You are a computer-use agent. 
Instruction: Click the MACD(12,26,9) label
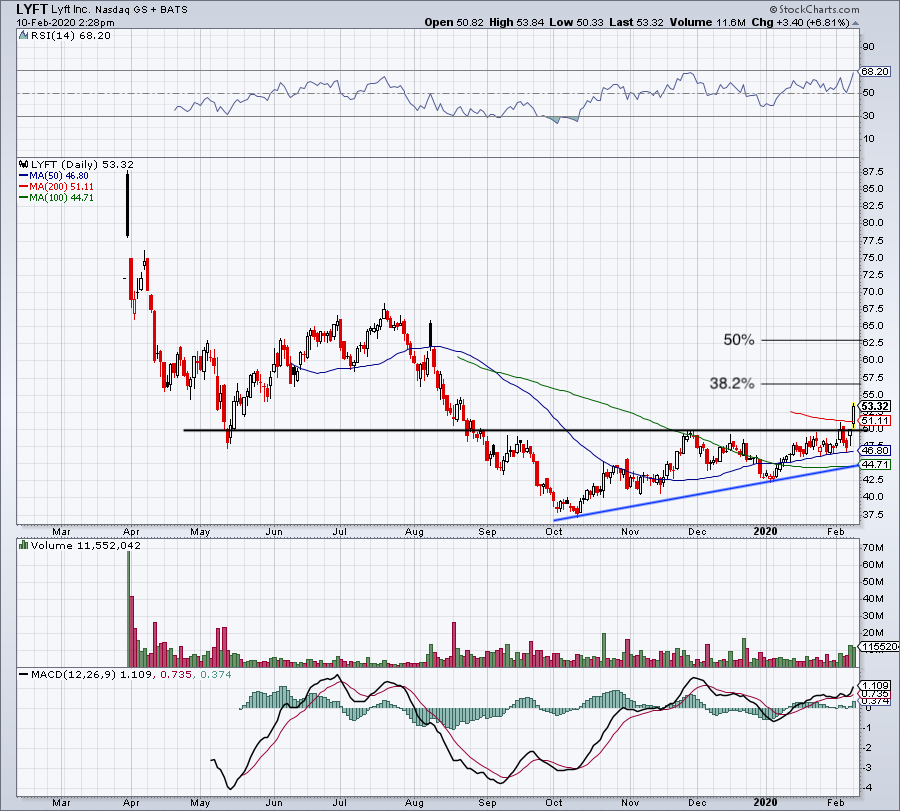click(x=73, y=674)
